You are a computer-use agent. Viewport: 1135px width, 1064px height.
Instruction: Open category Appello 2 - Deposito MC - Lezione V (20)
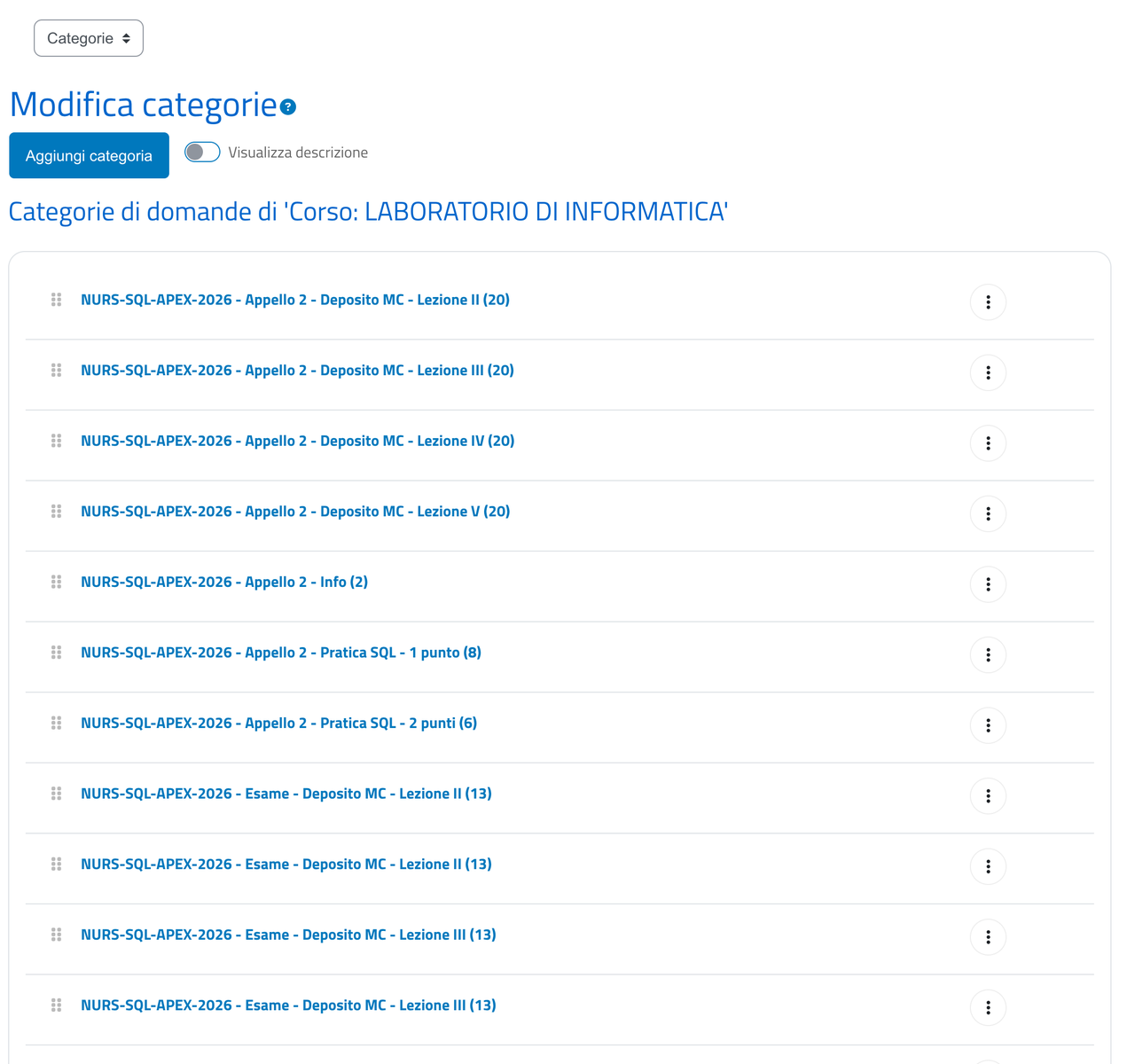(295, 511)
